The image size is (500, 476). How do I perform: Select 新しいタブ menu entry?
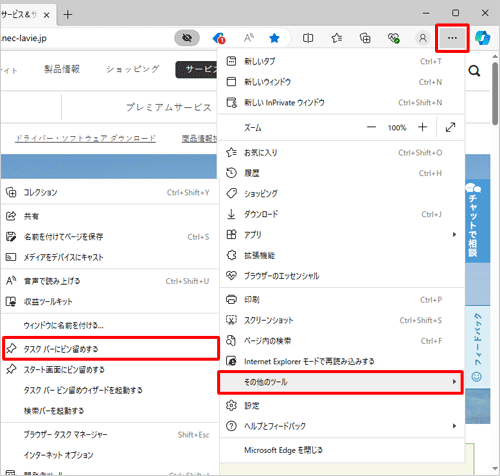[x=341, y=61]
